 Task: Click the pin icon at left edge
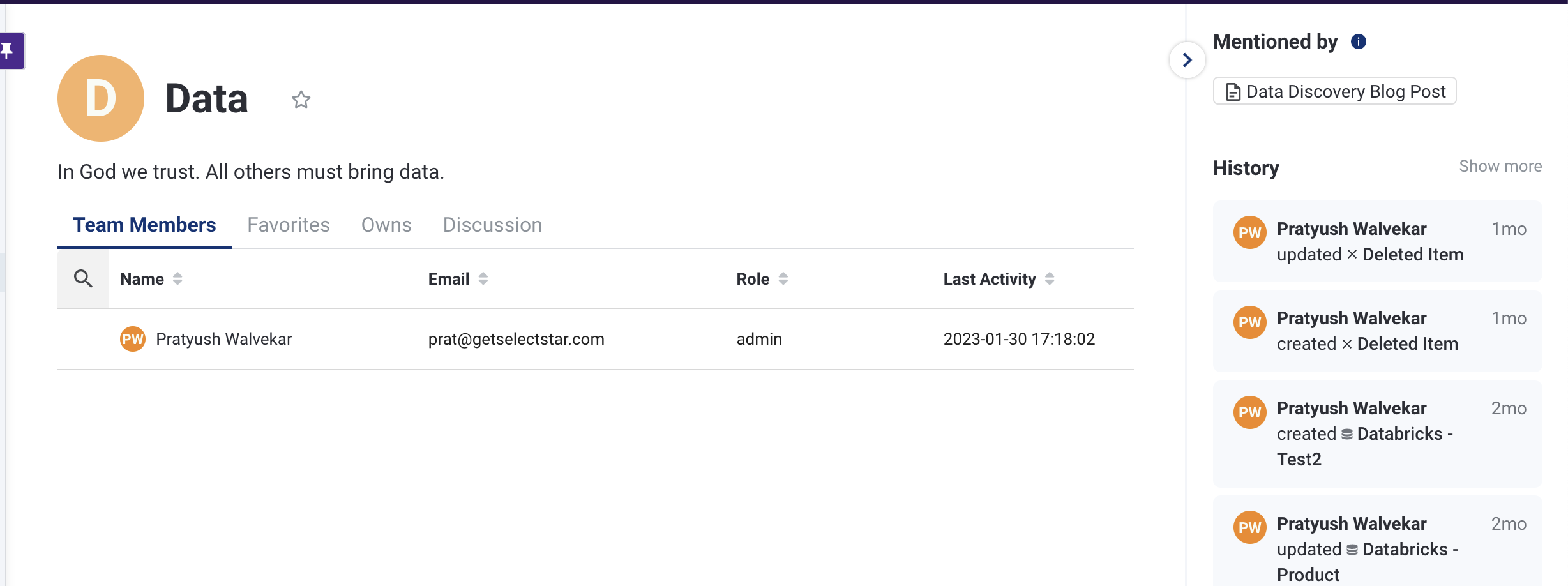coord(8,50)
